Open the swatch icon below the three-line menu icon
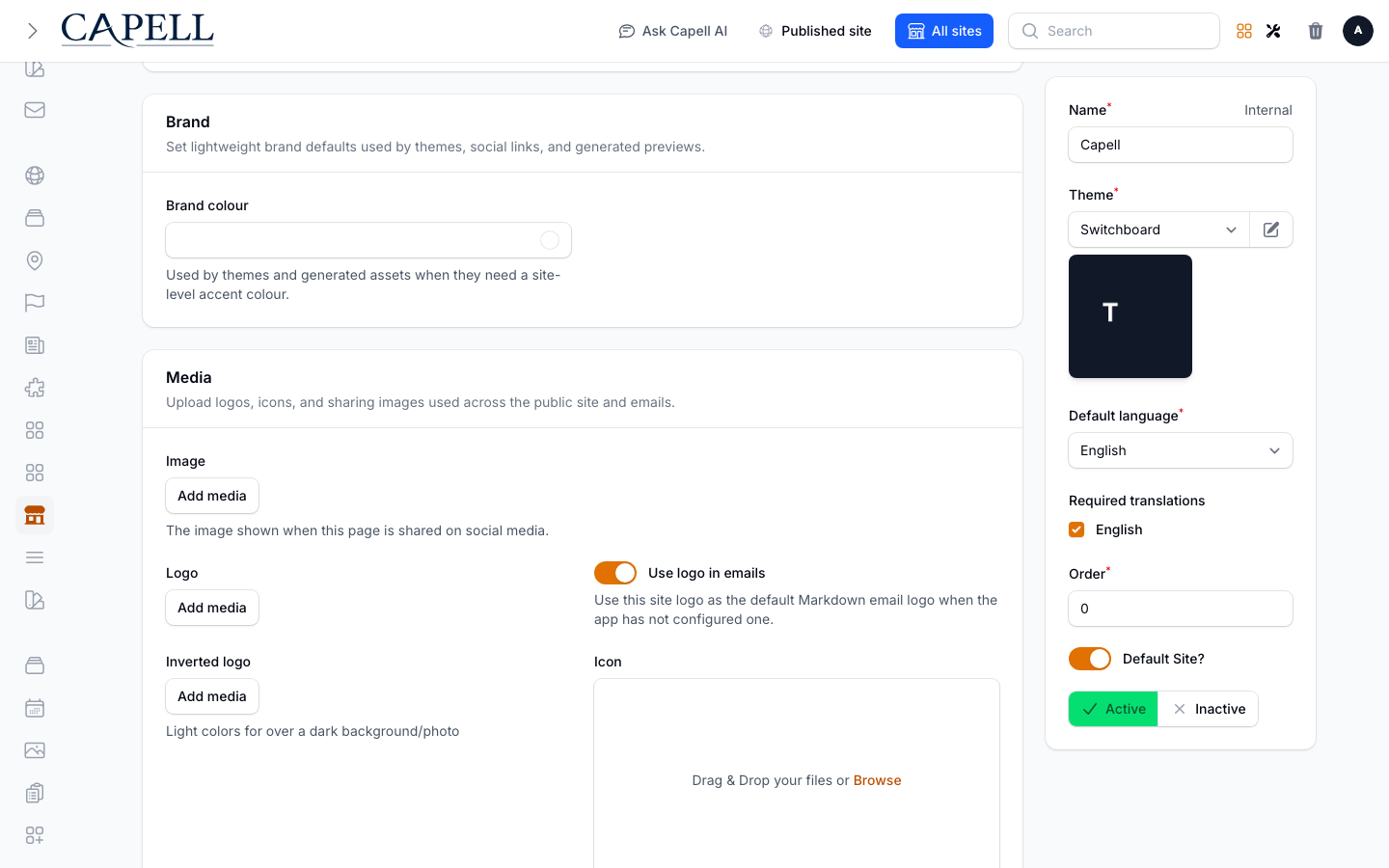 pyautogui.click(x=35, y=600)
